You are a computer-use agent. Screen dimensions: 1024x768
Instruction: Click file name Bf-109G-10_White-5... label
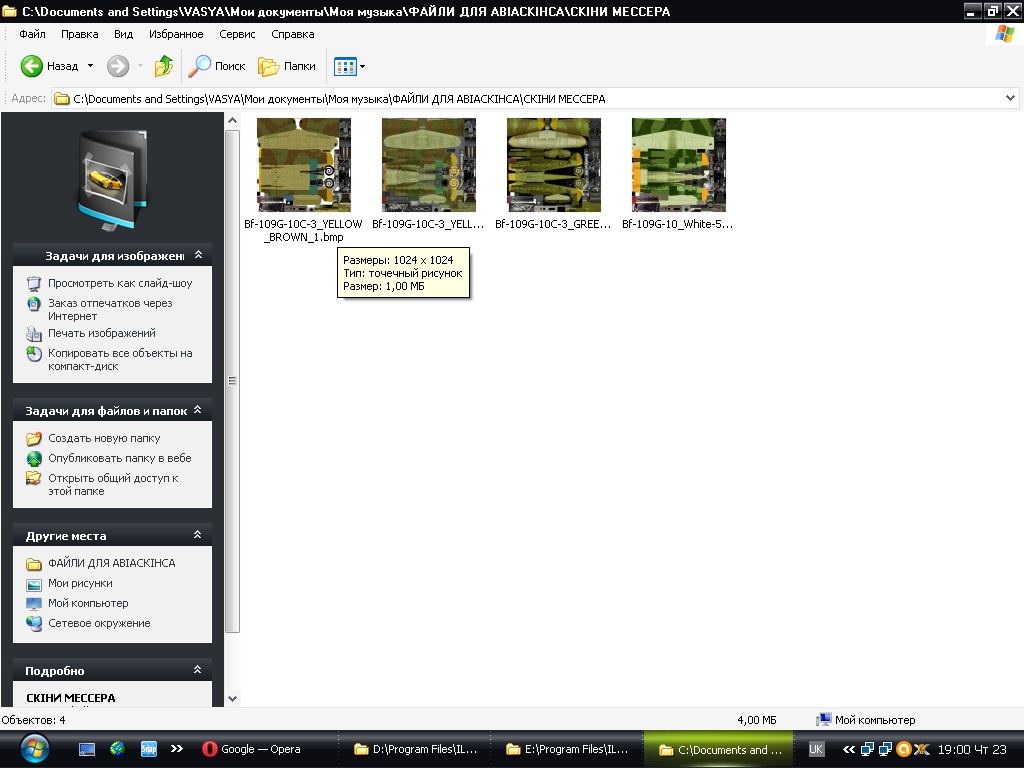pos(677,224)
